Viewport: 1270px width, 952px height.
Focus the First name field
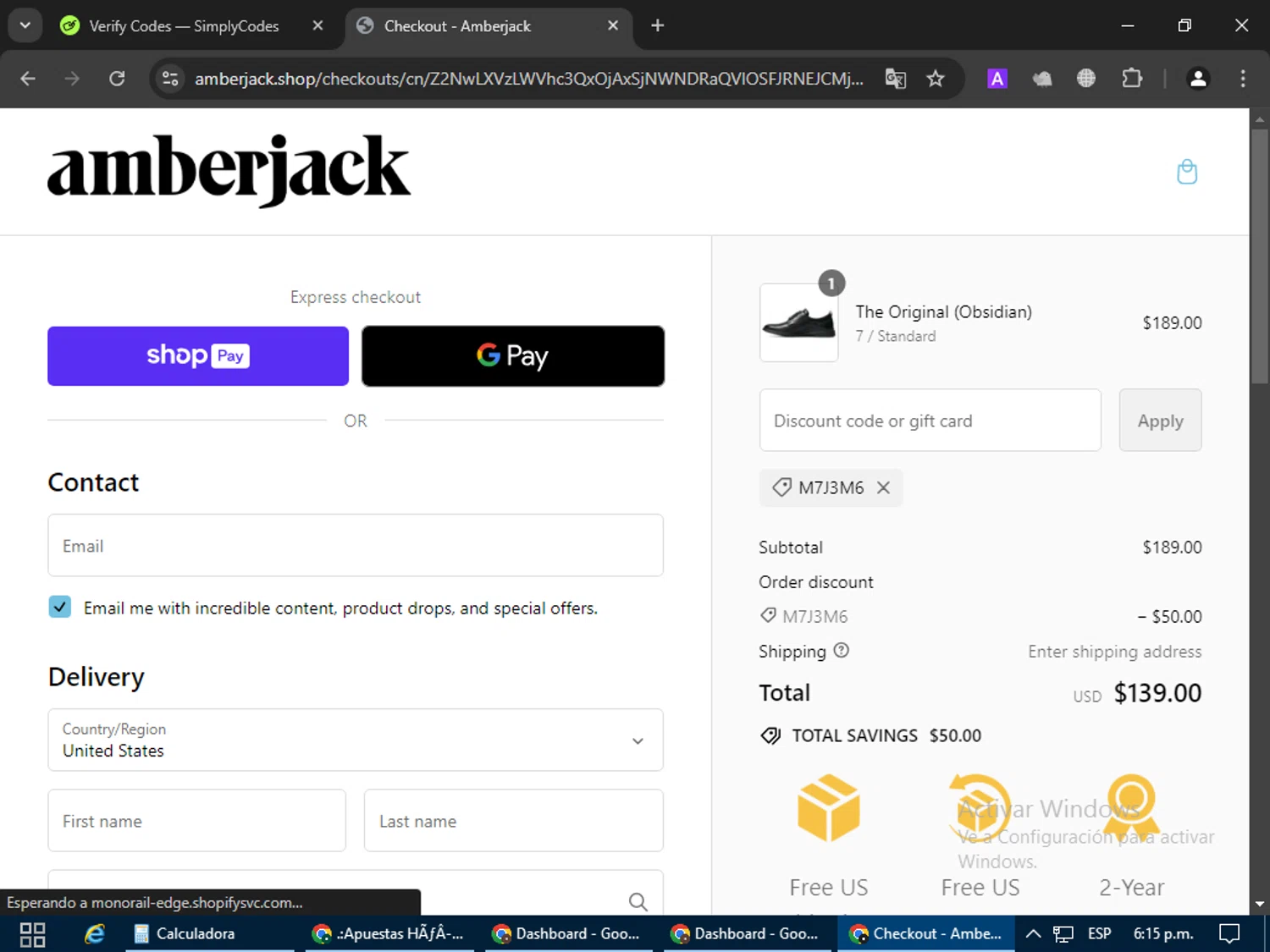pos(197,821)
